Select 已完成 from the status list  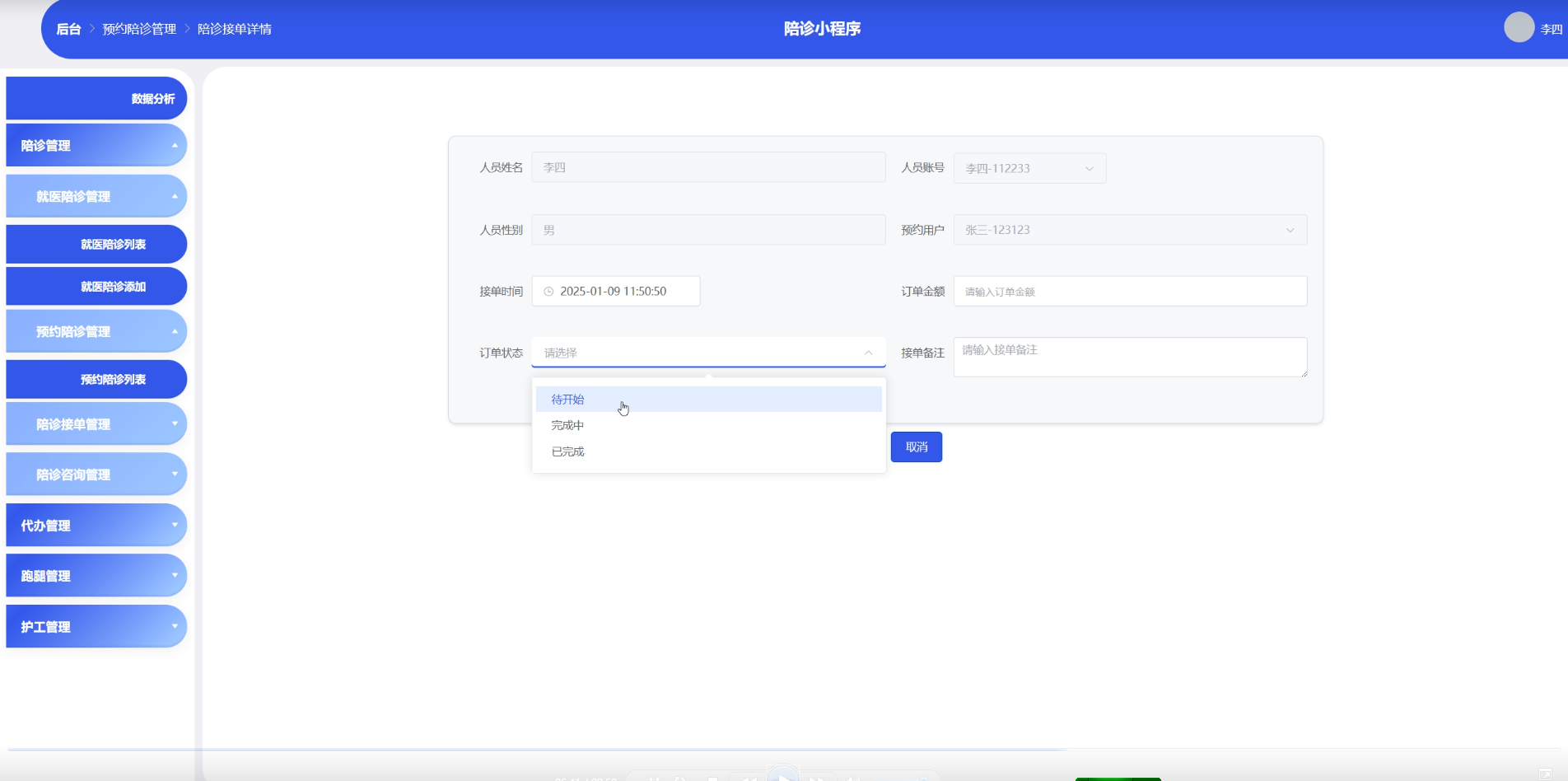coord(708,452)
